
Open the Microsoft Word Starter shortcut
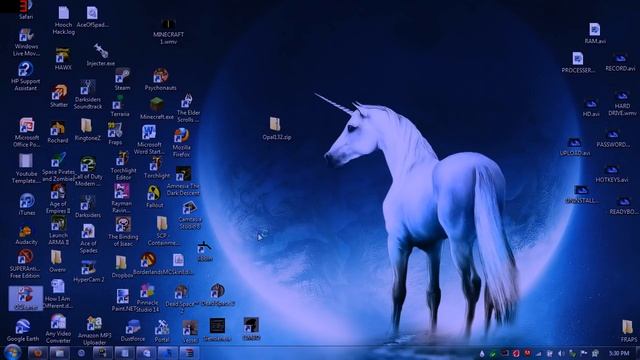149,140
